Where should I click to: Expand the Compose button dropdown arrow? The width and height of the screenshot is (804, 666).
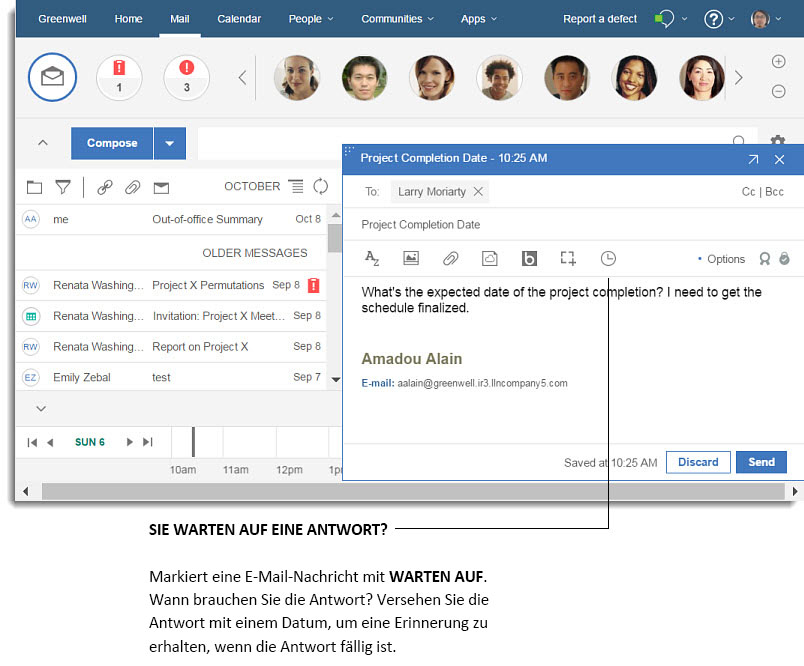coord(168,143)
